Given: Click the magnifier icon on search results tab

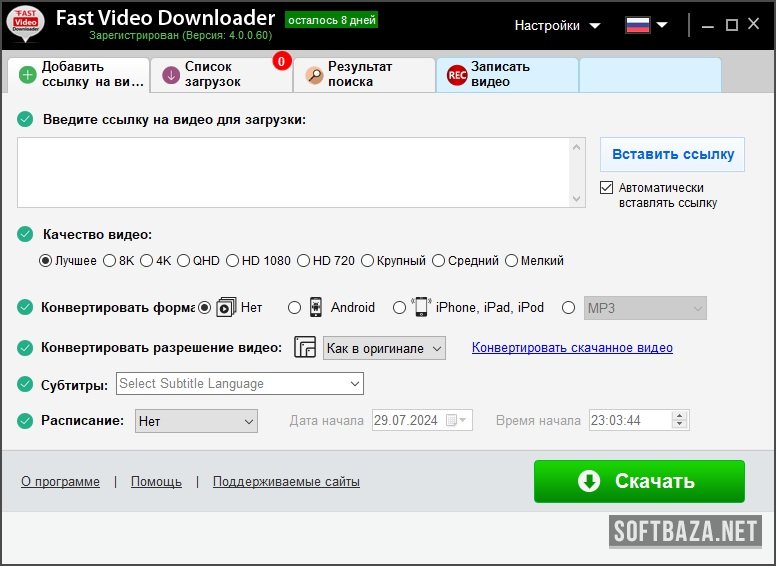Looking at the screenshot, I should pyautogui.click(x=314, y=75).
